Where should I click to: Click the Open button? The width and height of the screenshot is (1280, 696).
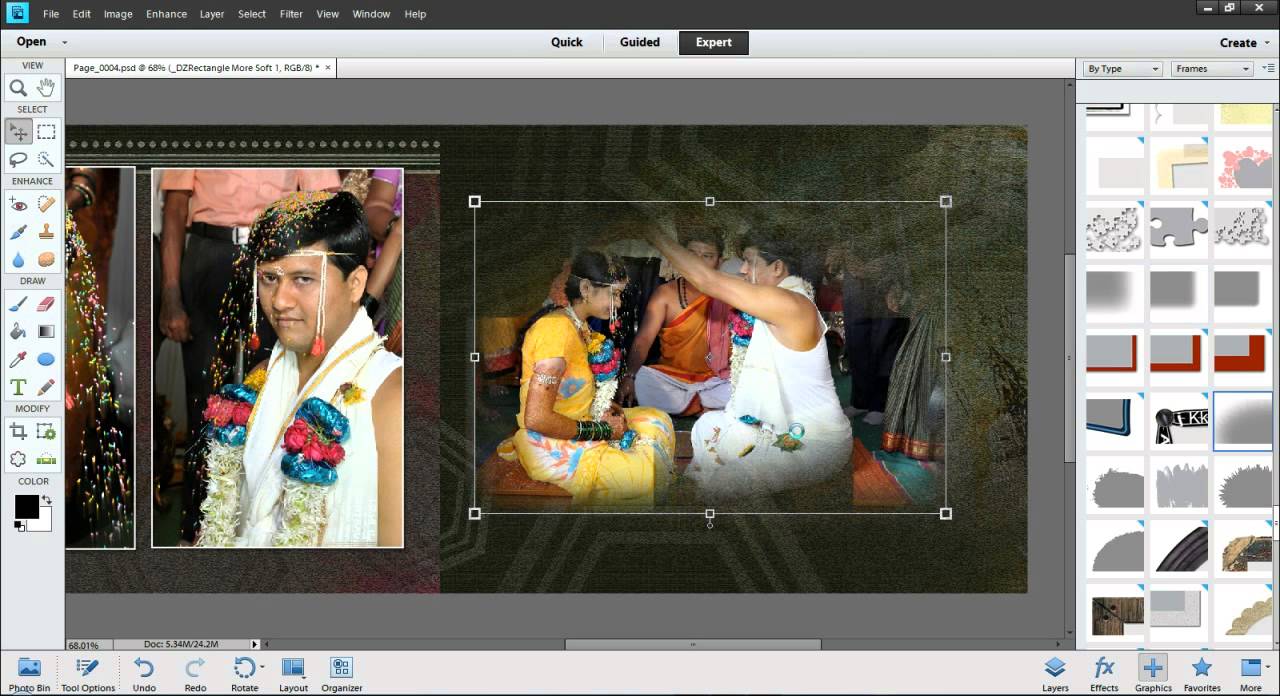(x=31, y=42)
